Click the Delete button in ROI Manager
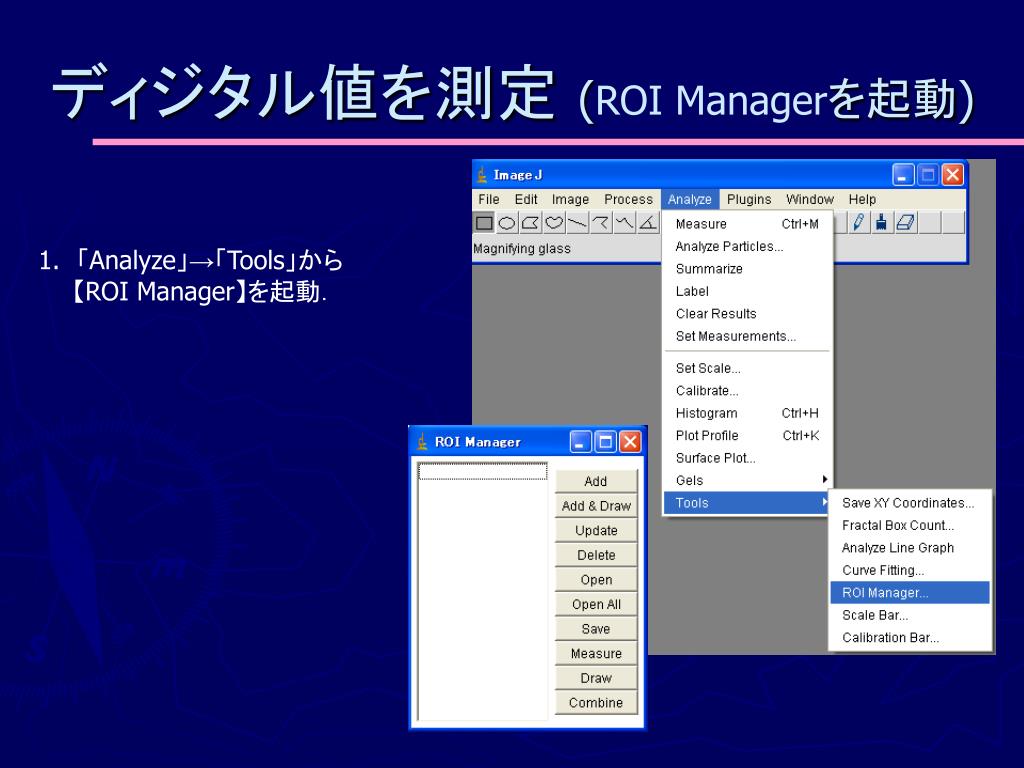Screen dimensions: 1024x768 [596, 555]
